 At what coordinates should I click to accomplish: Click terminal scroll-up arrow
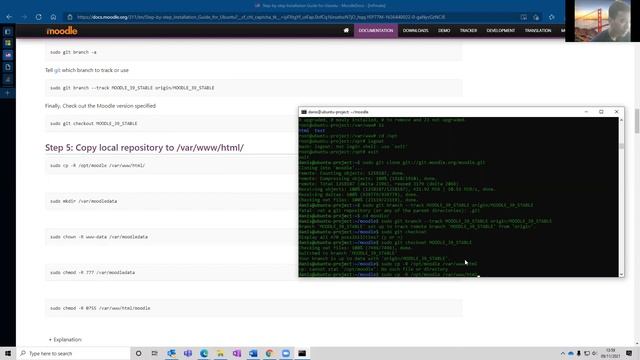(x=621, y=120)
